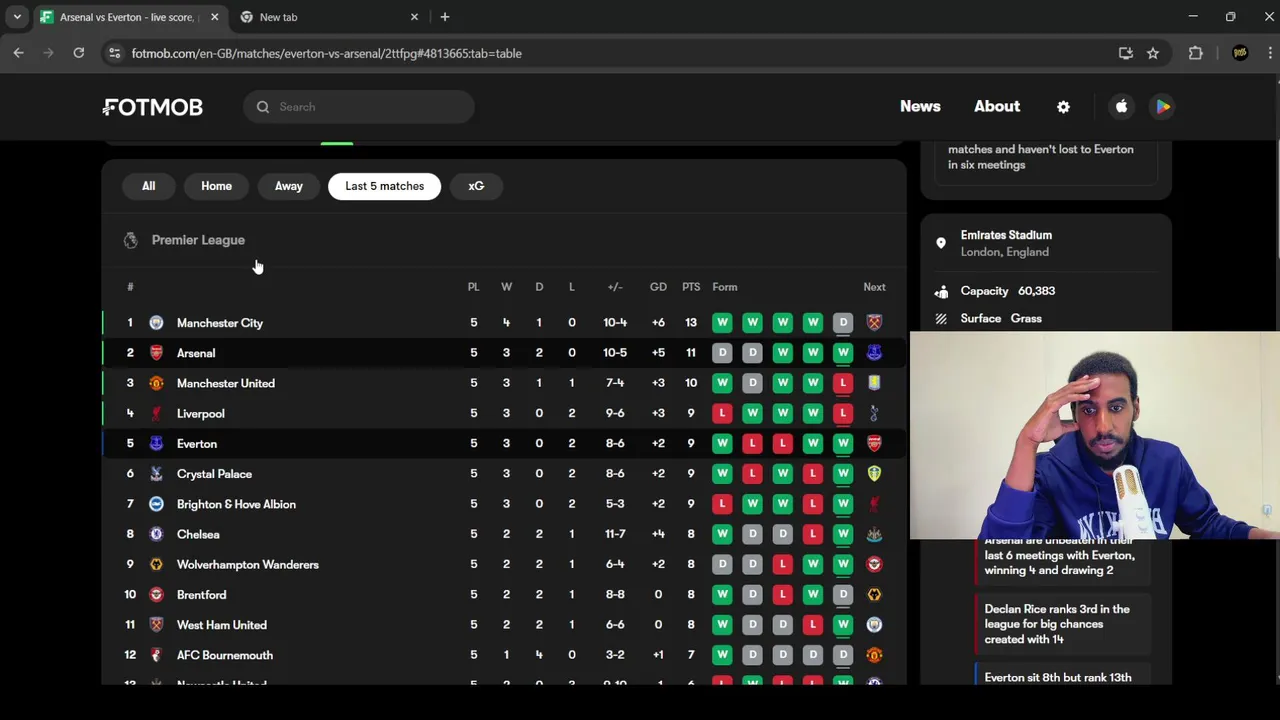Click the Arsenal club crest
Image resolution: width=1280 pixels, height=720 pixels.
coord(156,353)
